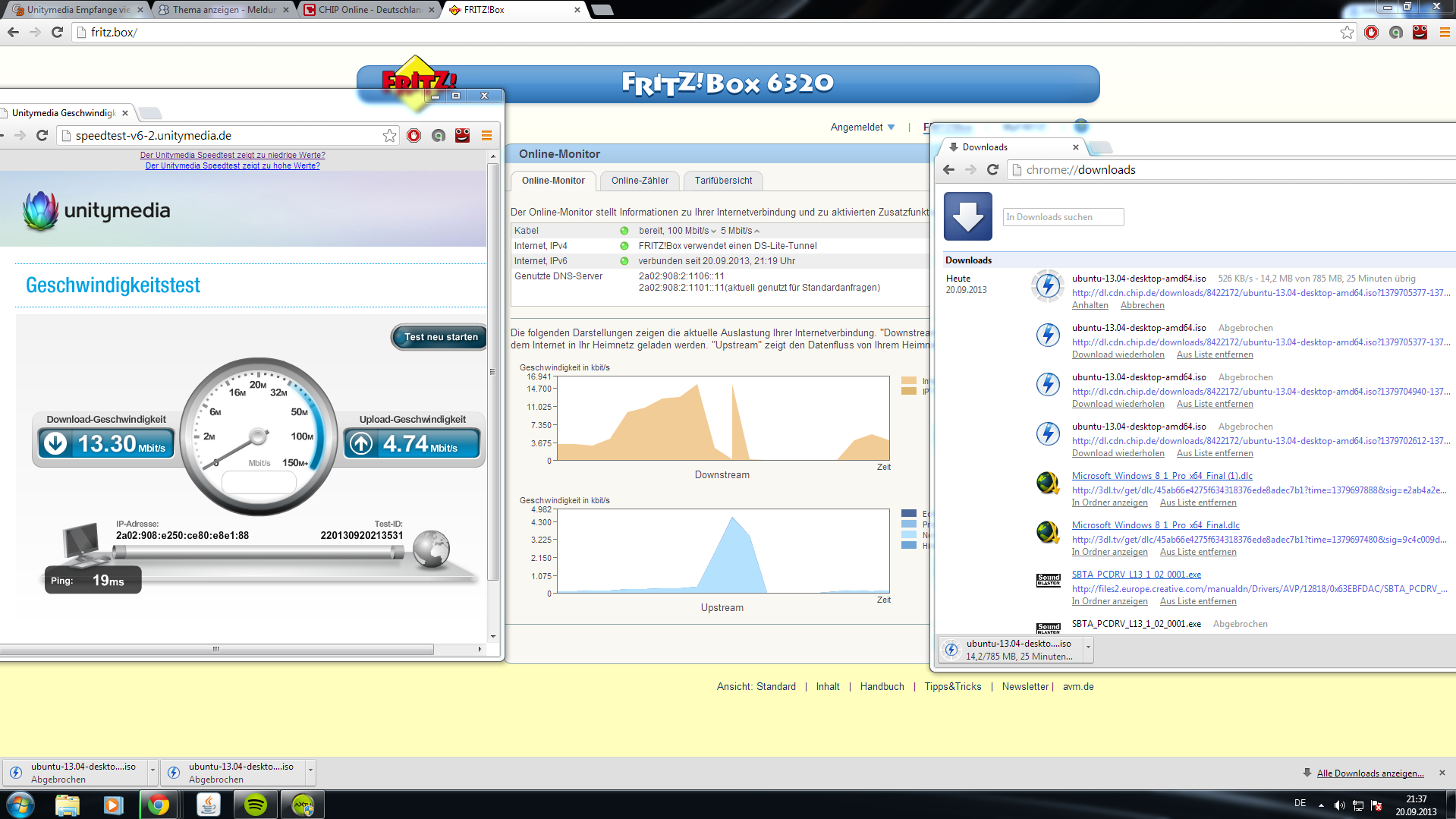Click the speedtest window vertical scrollbar
The width and height of the screenshot is (1456, 819).
point(493,372)
